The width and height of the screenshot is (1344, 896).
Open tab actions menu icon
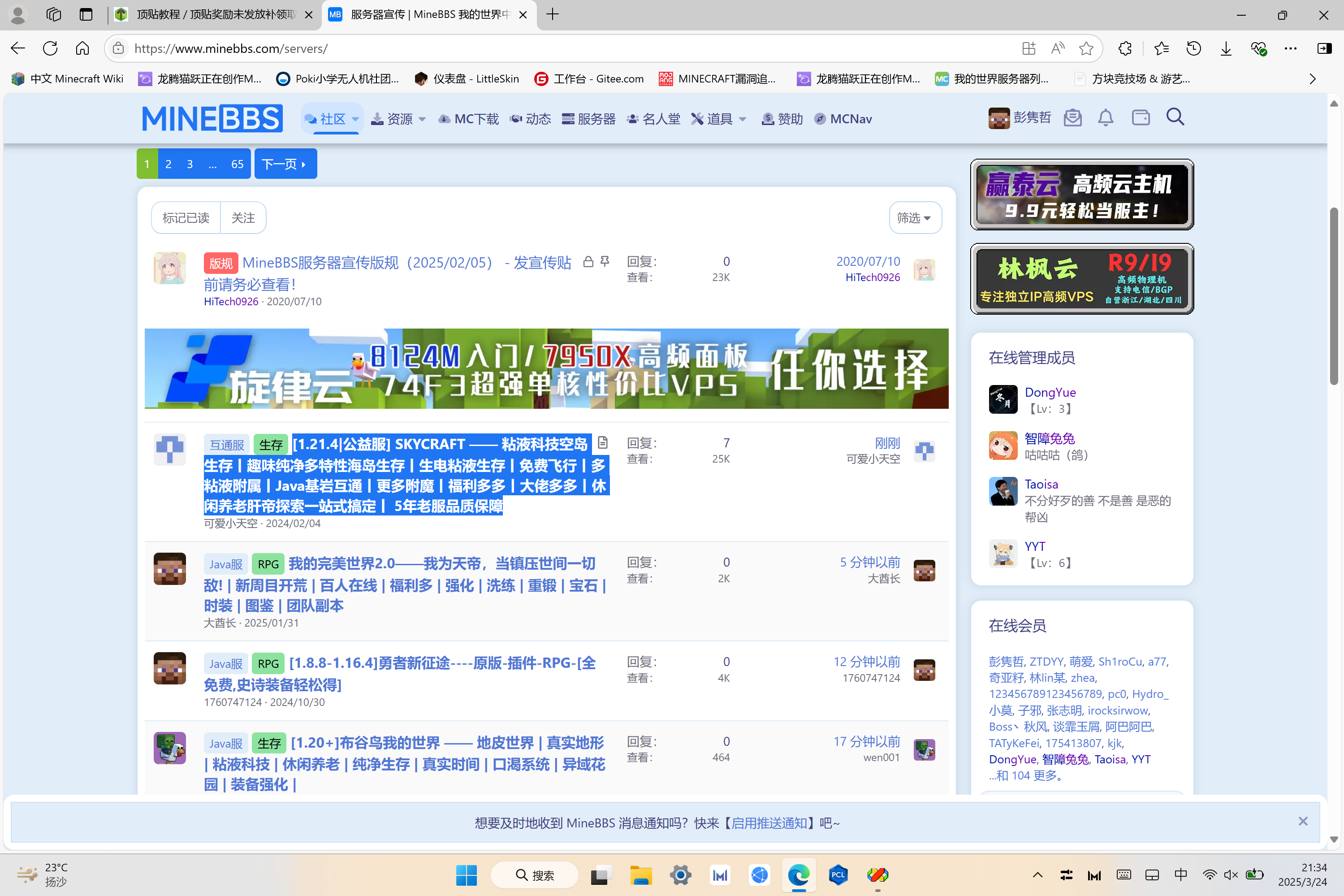pos(86,14)
